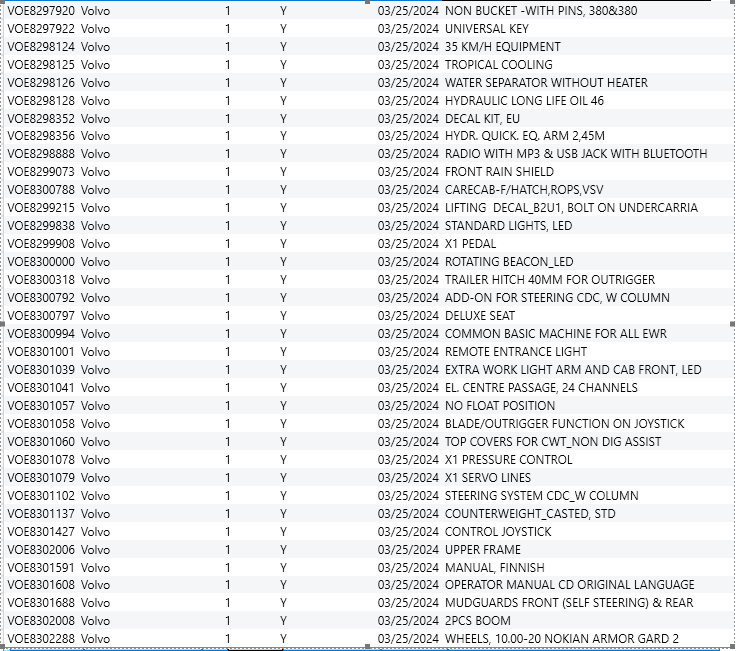Select part number VOE8299838
The height and width of the screenshot is (651, 738).
(x=41, y=226)
